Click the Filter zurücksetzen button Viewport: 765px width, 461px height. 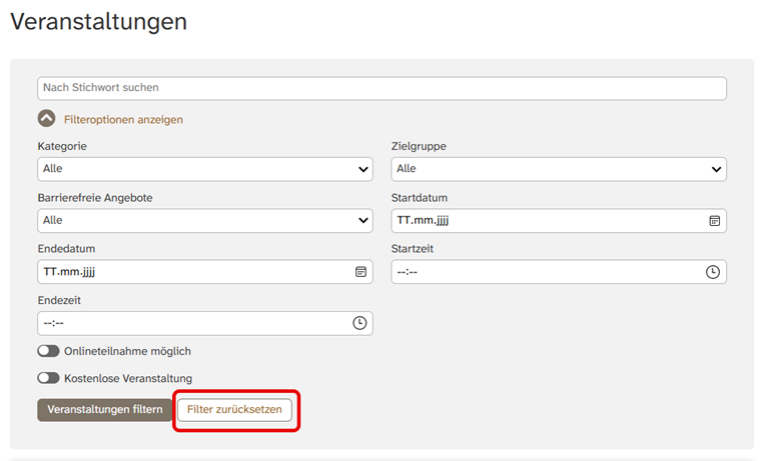[235, 410]
